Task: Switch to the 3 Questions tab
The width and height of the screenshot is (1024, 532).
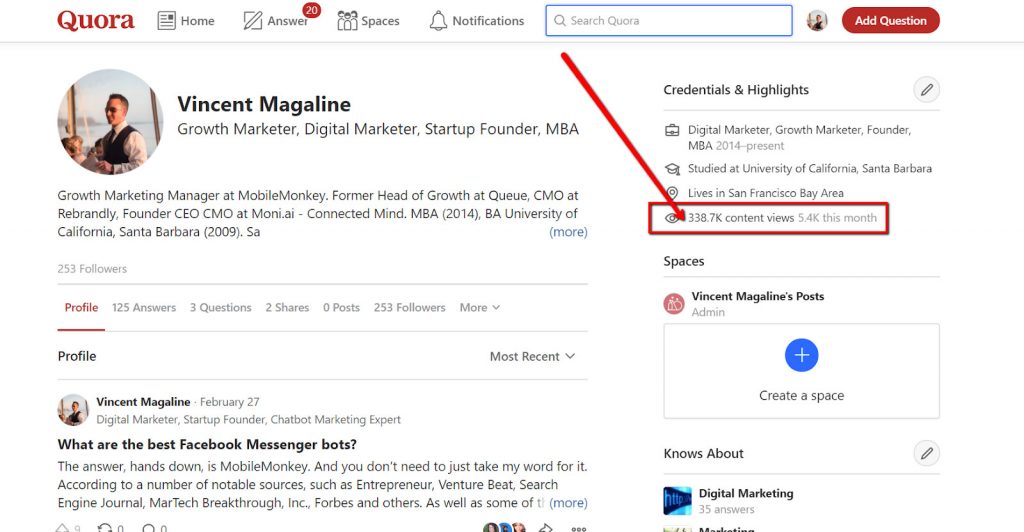Action: [221, 307]
